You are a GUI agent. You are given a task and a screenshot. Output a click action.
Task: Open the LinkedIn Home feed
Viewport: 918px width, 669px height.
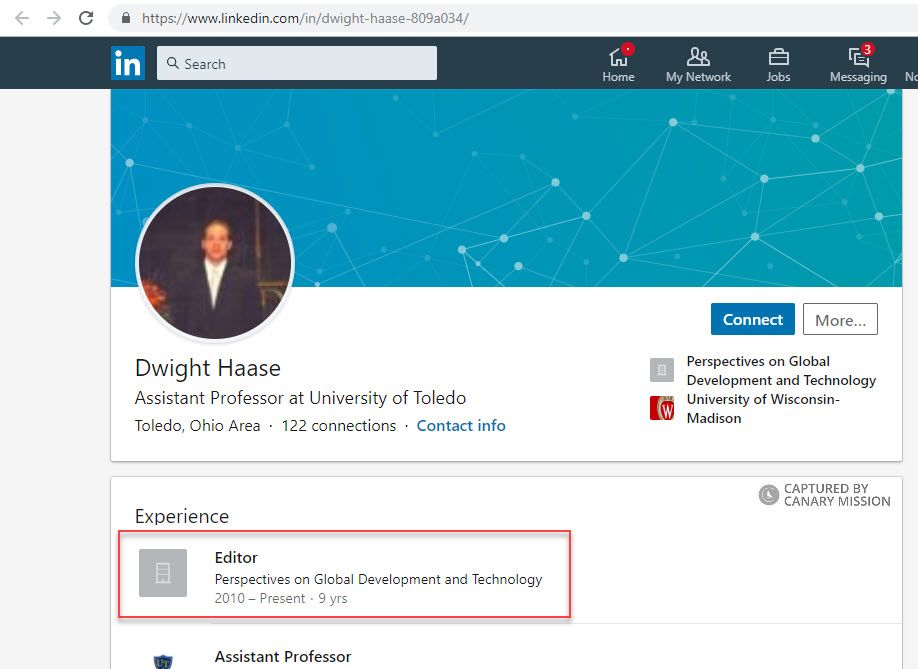(x=618, y=62)
